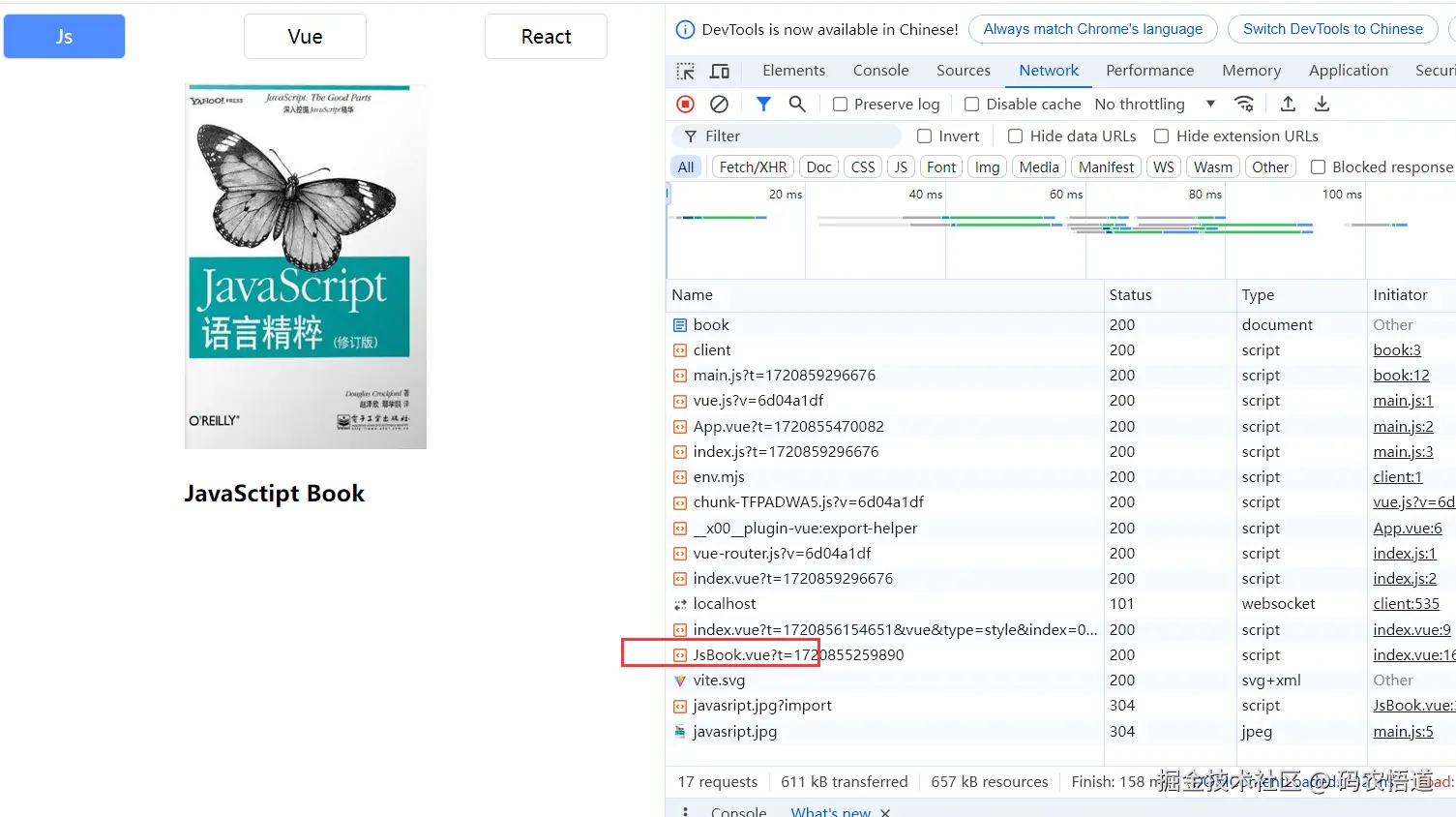Screen dimensions: 1456x817
Task: Filter requests by Media type
Action: click(1039, 167)
